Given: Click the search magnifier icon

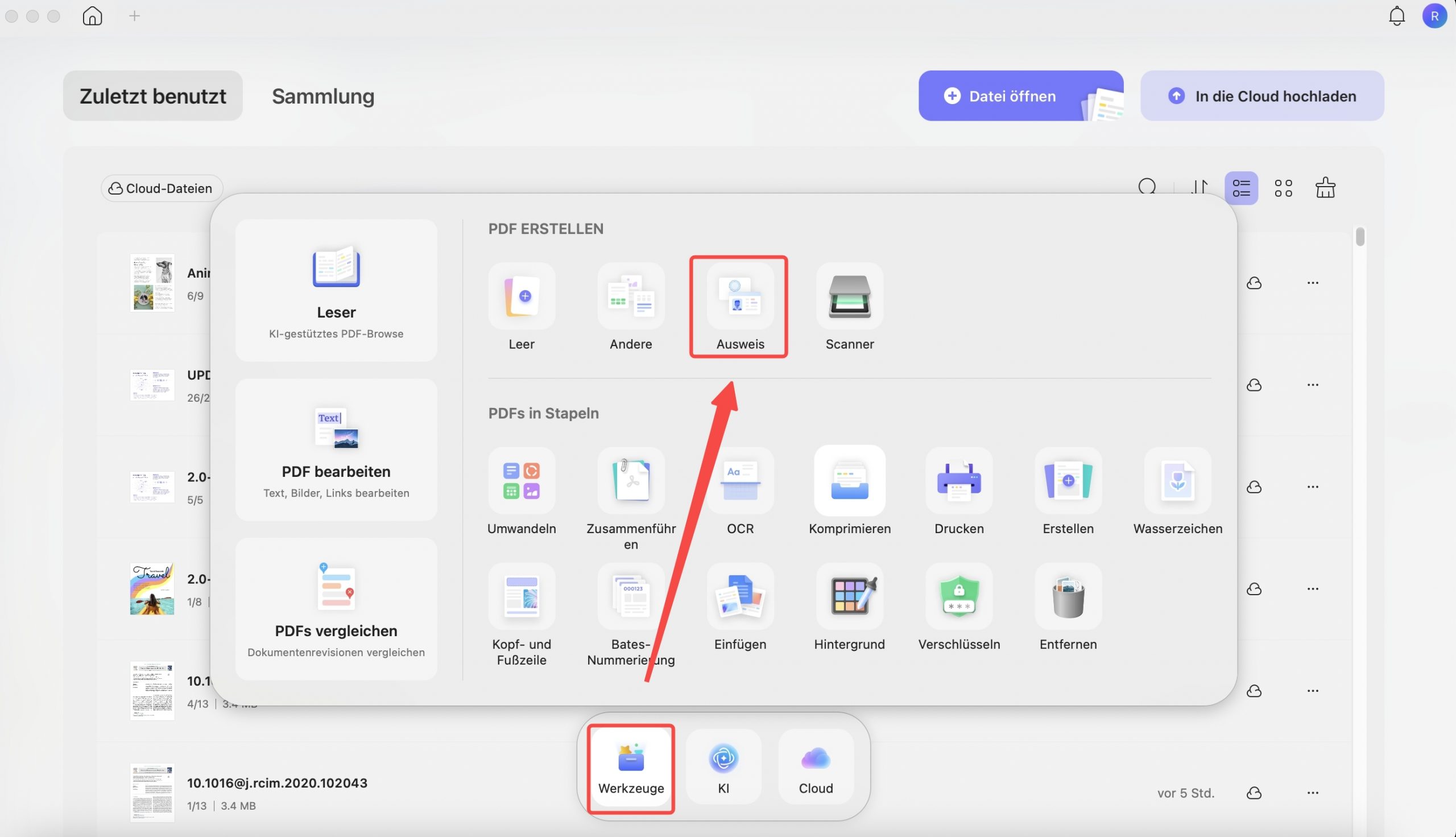Looking at the screenshot, I should click(x=1147, y=187).
